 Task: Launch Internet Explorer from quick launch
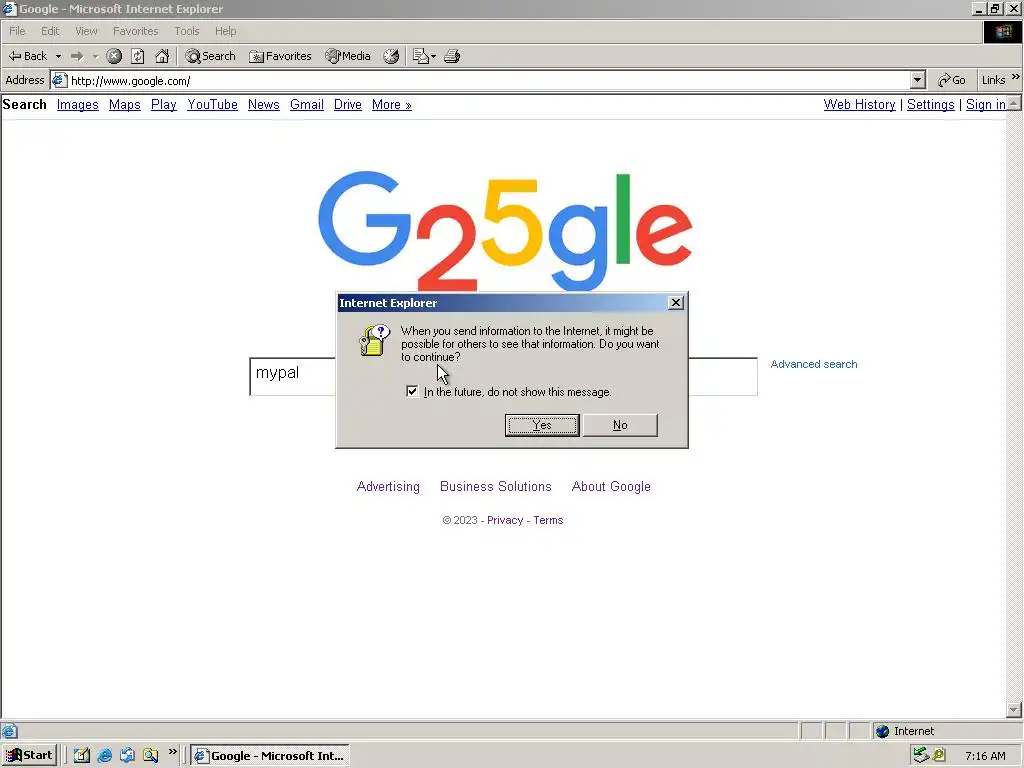pos(104,756)
